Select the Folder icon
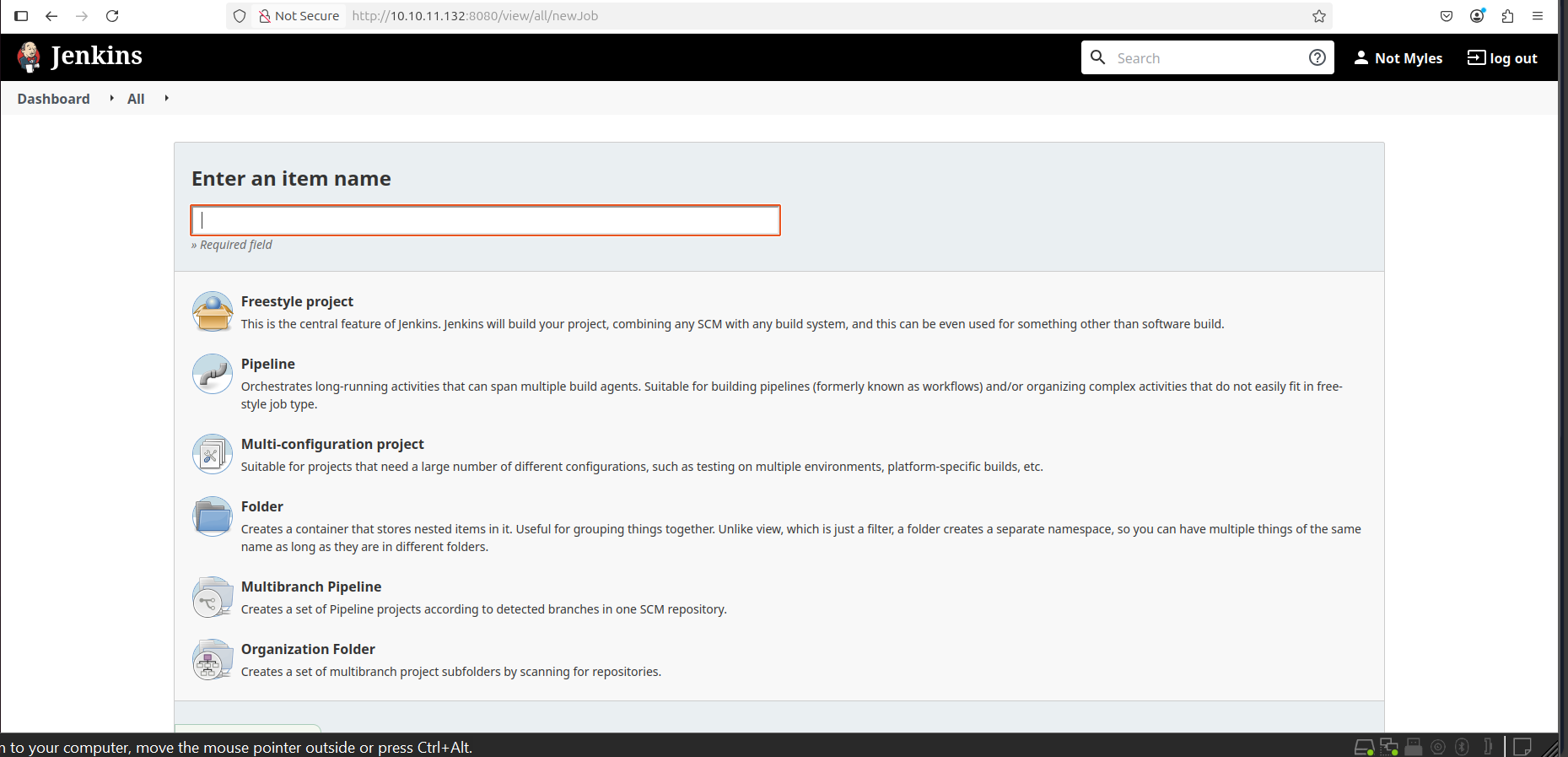 (x=213, y=516)
